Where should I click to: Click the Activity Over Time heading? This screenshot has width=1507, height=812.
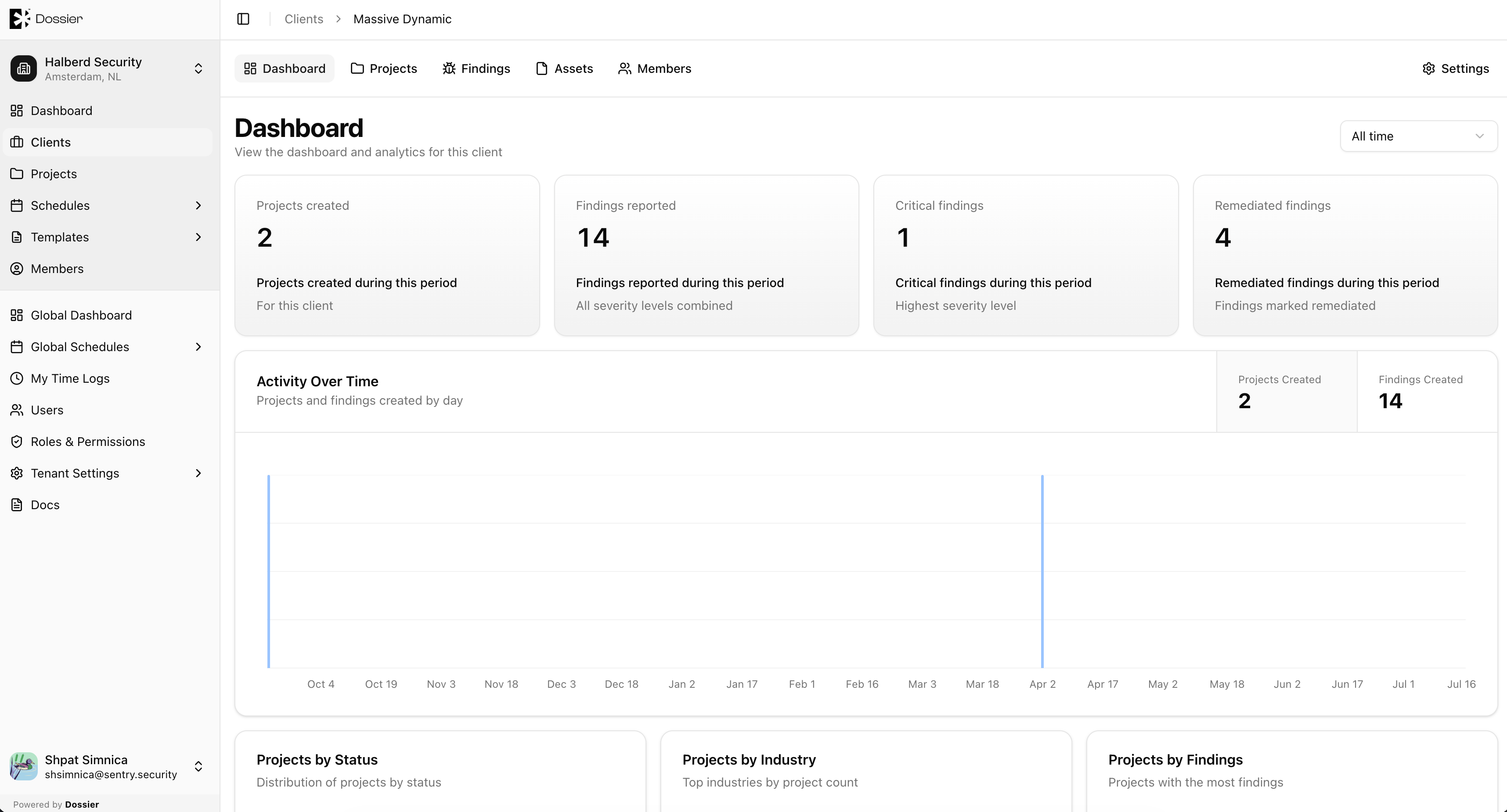(317, 381)
